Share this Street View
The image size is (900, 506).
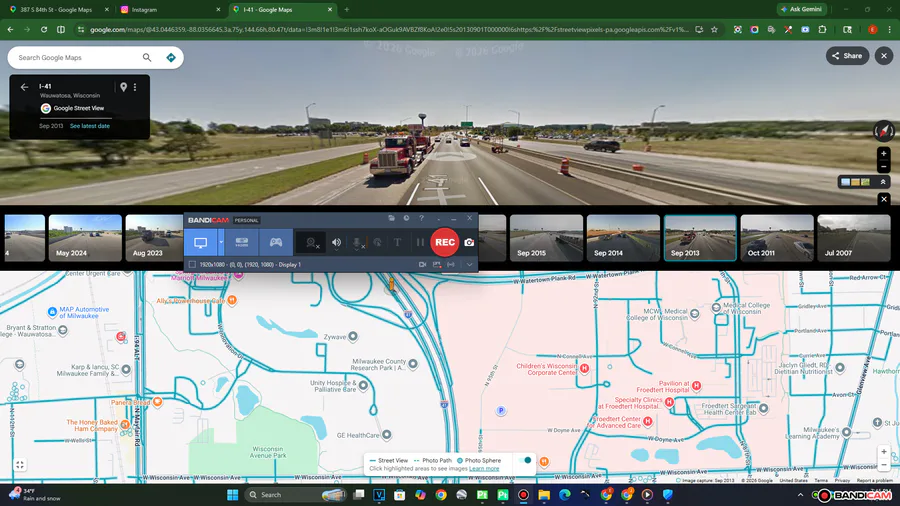point(847,56)
